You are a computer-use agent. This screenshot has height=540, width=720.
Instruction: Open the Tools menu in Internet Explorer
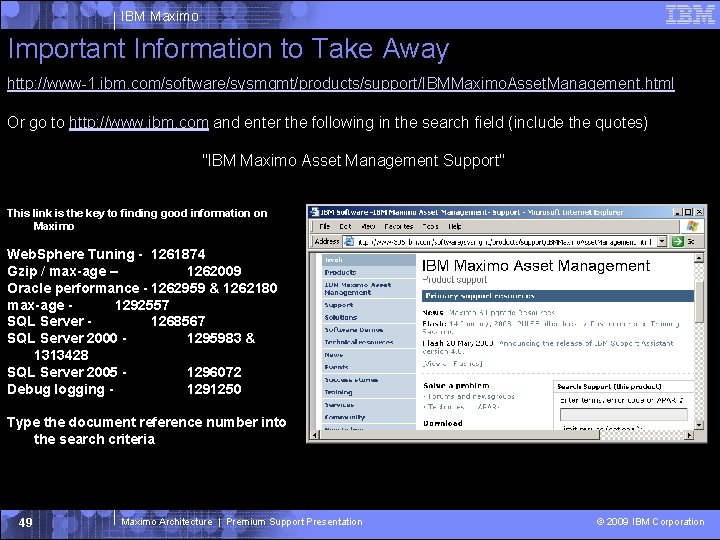coord(430,226)
